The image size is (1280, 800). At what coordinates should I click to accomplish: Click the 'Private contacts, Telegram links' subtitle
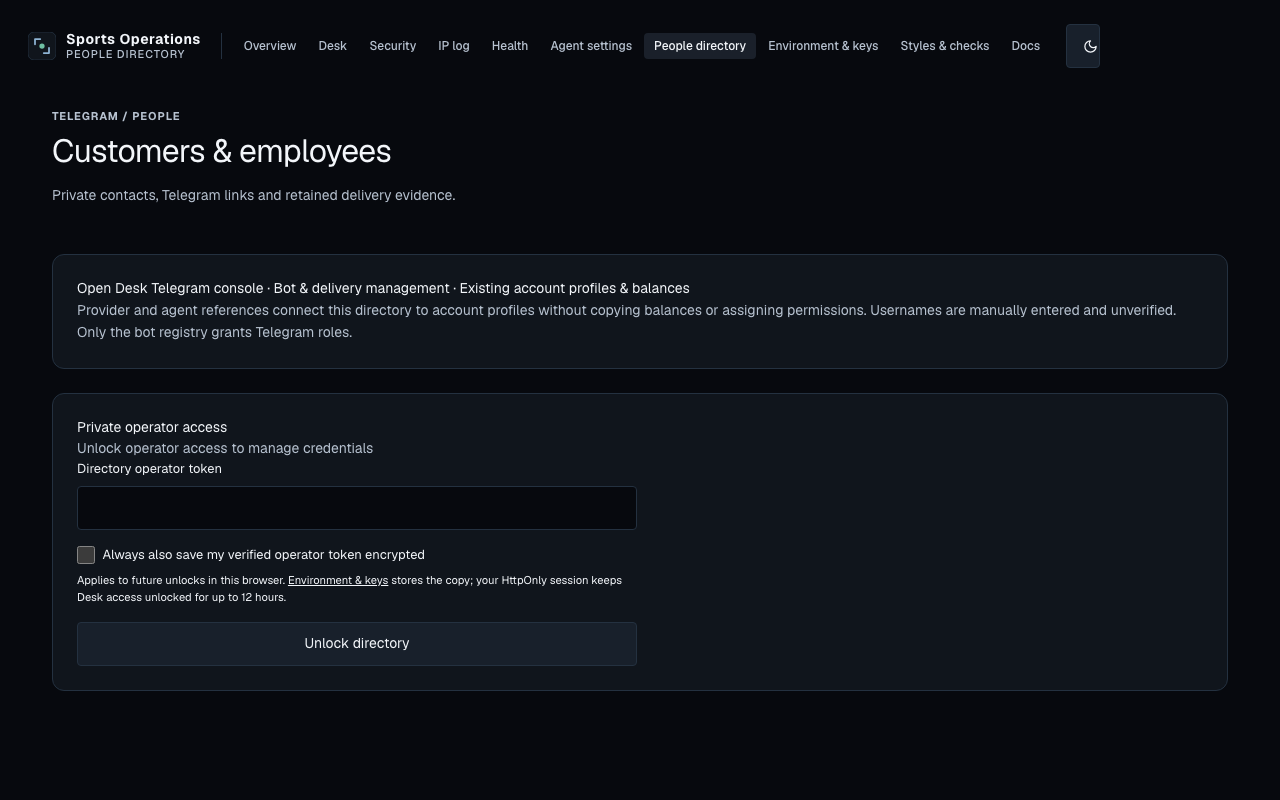coord(254,195)
